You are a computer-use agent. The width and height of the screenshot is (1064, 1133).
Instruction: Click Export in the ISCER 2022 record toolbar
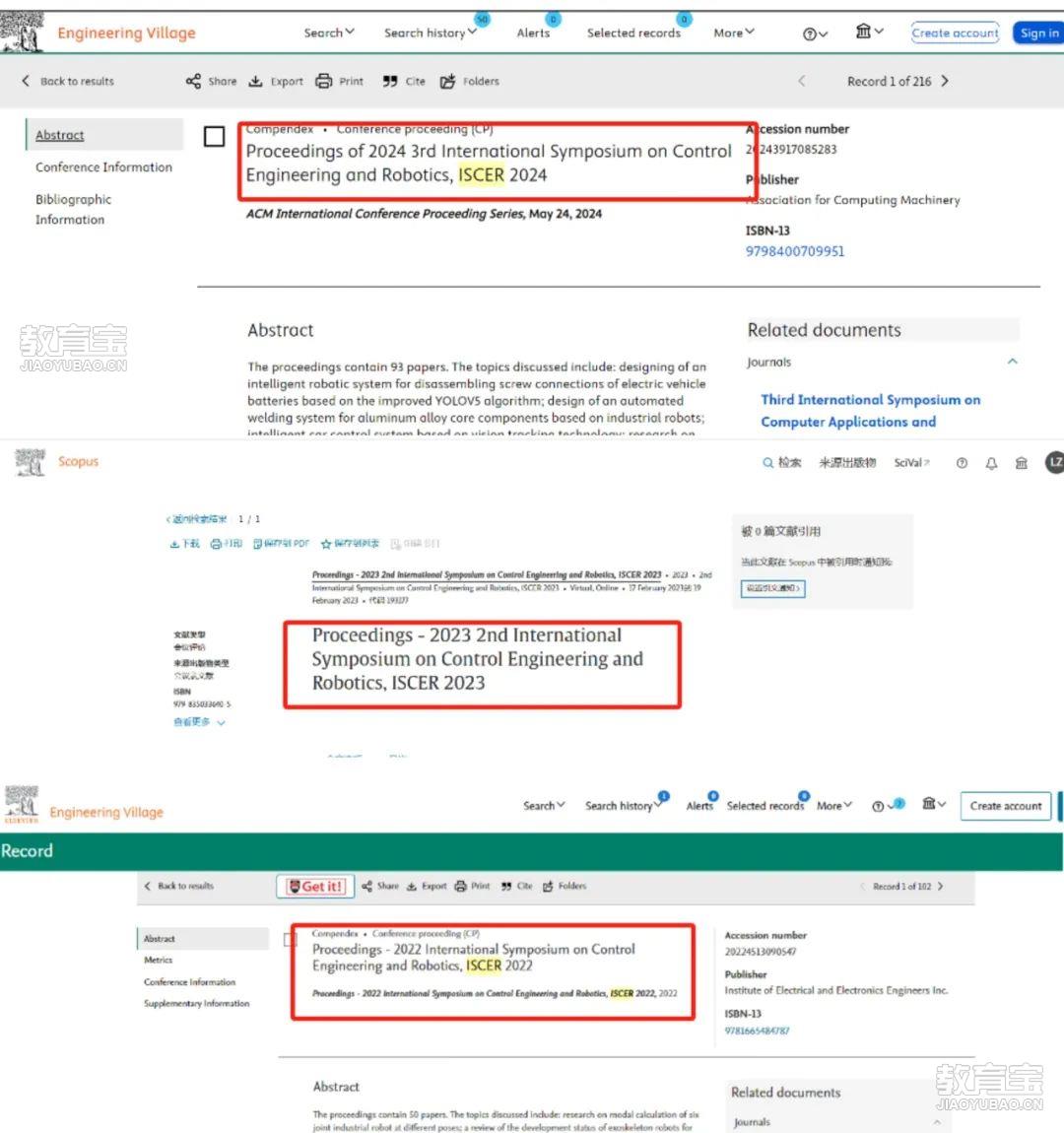click(x=427, y=886)
